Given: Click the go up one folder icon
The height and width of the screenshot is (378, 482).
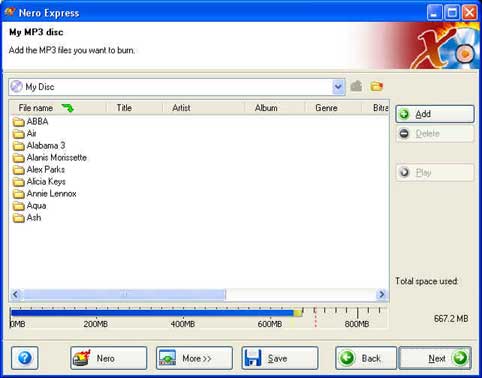Looking at the screenshot, I should coord(356,86).
